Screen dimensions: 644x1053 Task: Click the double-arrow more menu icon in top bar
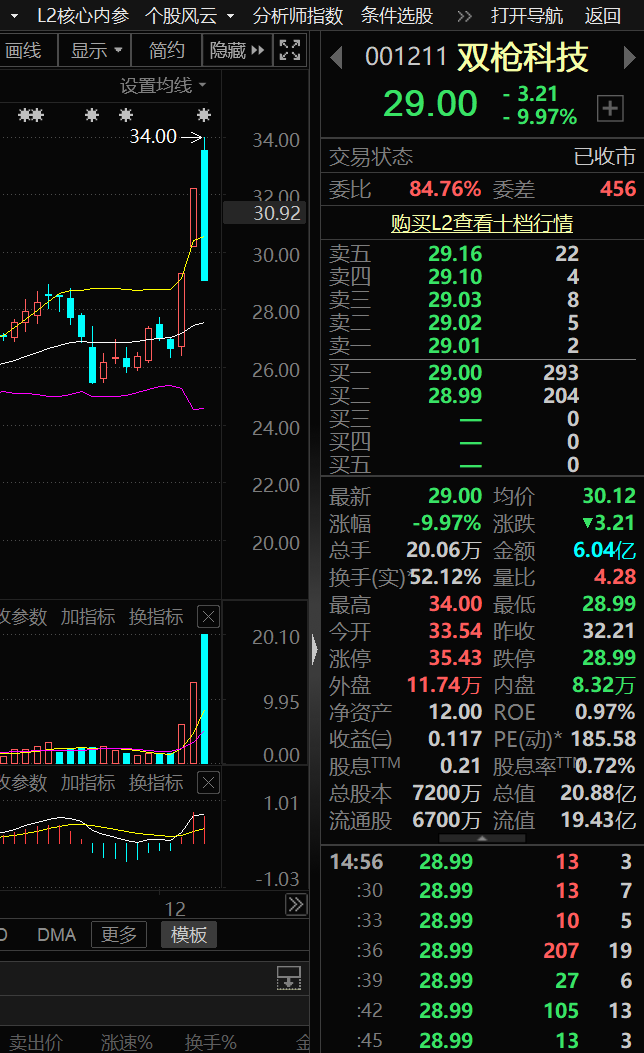[464, 15]
